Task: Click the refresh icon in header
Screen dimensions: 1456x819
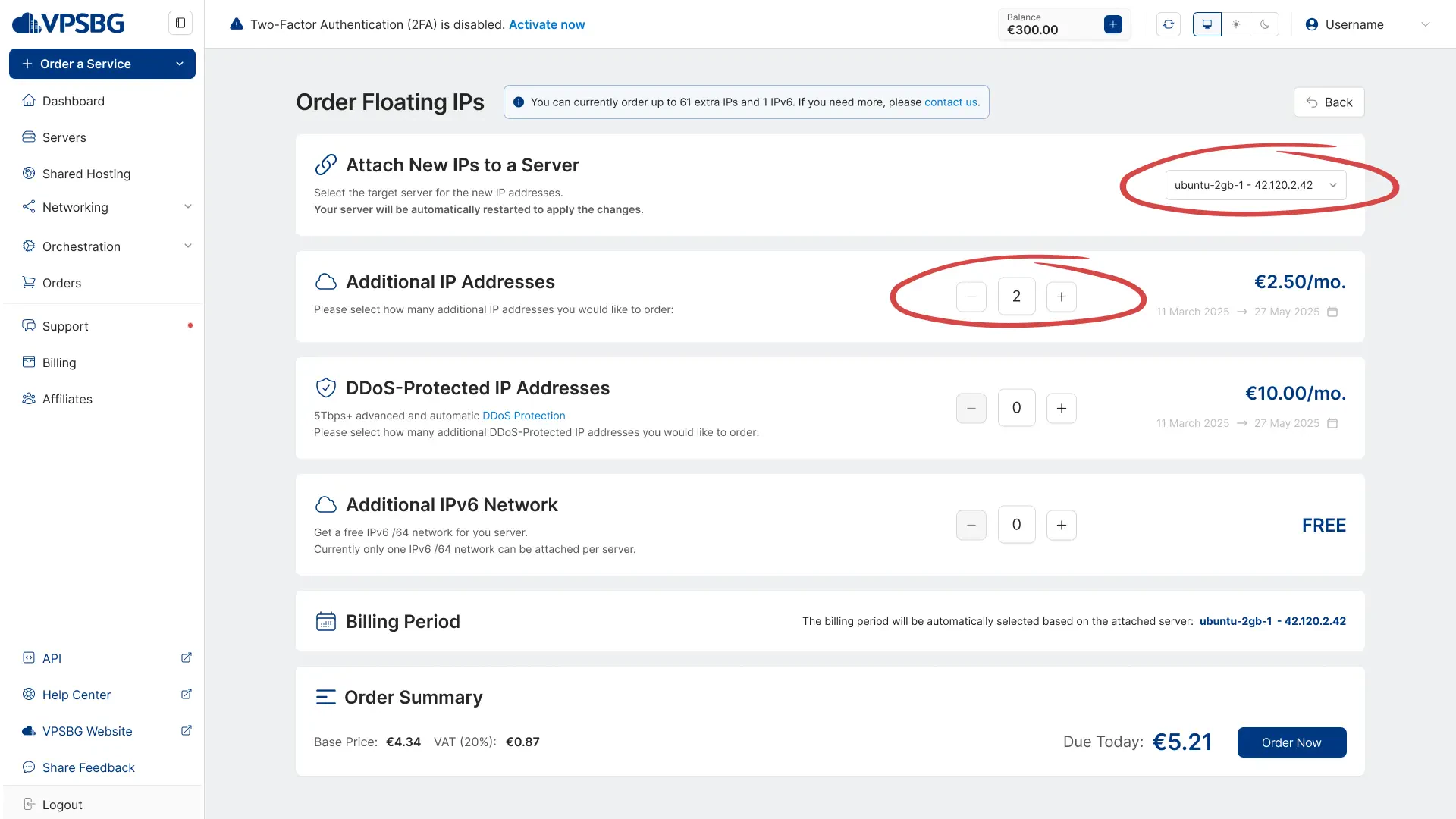Action: 1169,24
